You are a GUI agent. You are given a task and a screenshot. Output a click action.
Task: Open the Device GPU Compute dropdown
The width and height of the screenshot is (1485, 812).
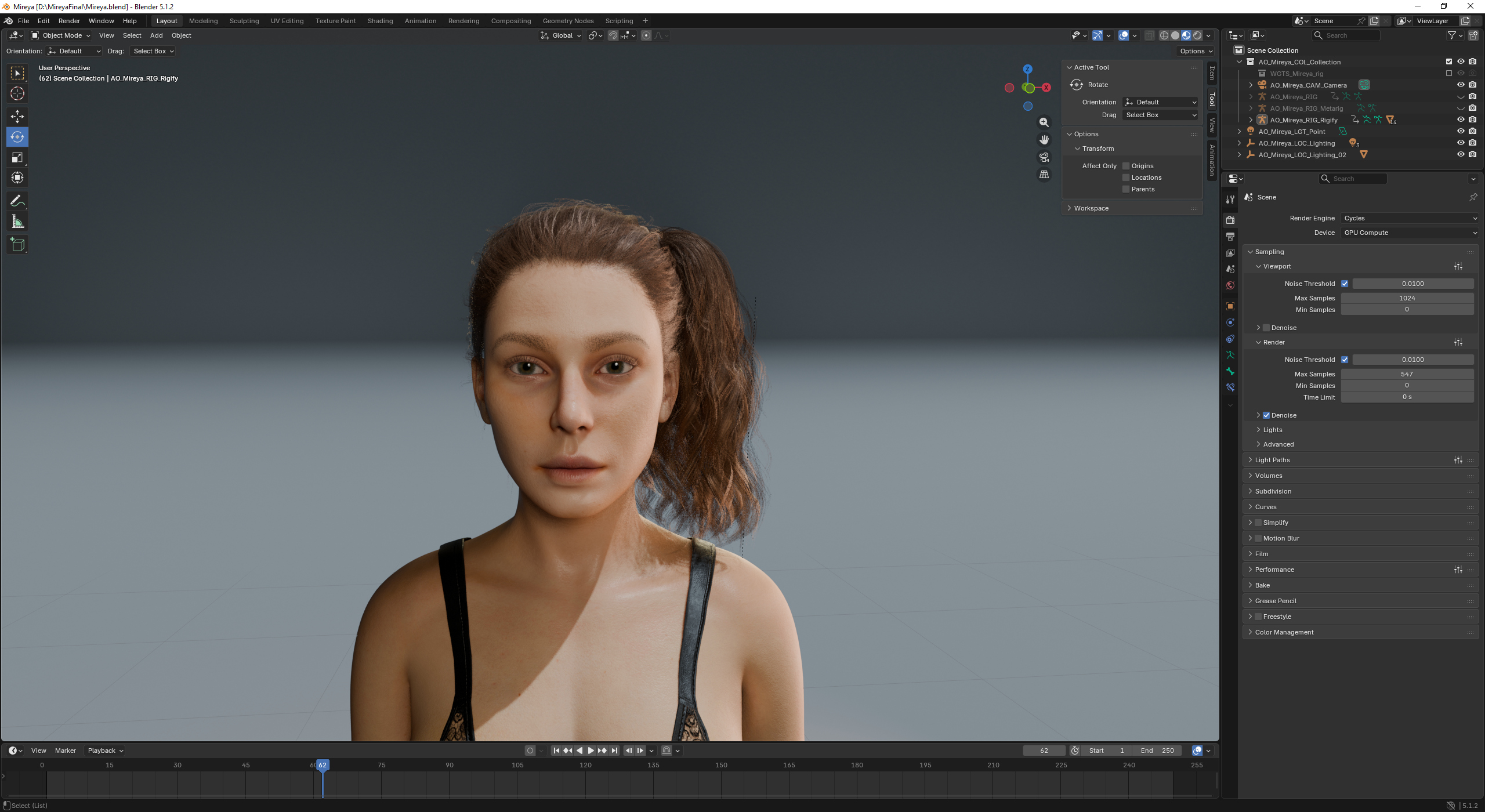click(x=1409, y=233)
